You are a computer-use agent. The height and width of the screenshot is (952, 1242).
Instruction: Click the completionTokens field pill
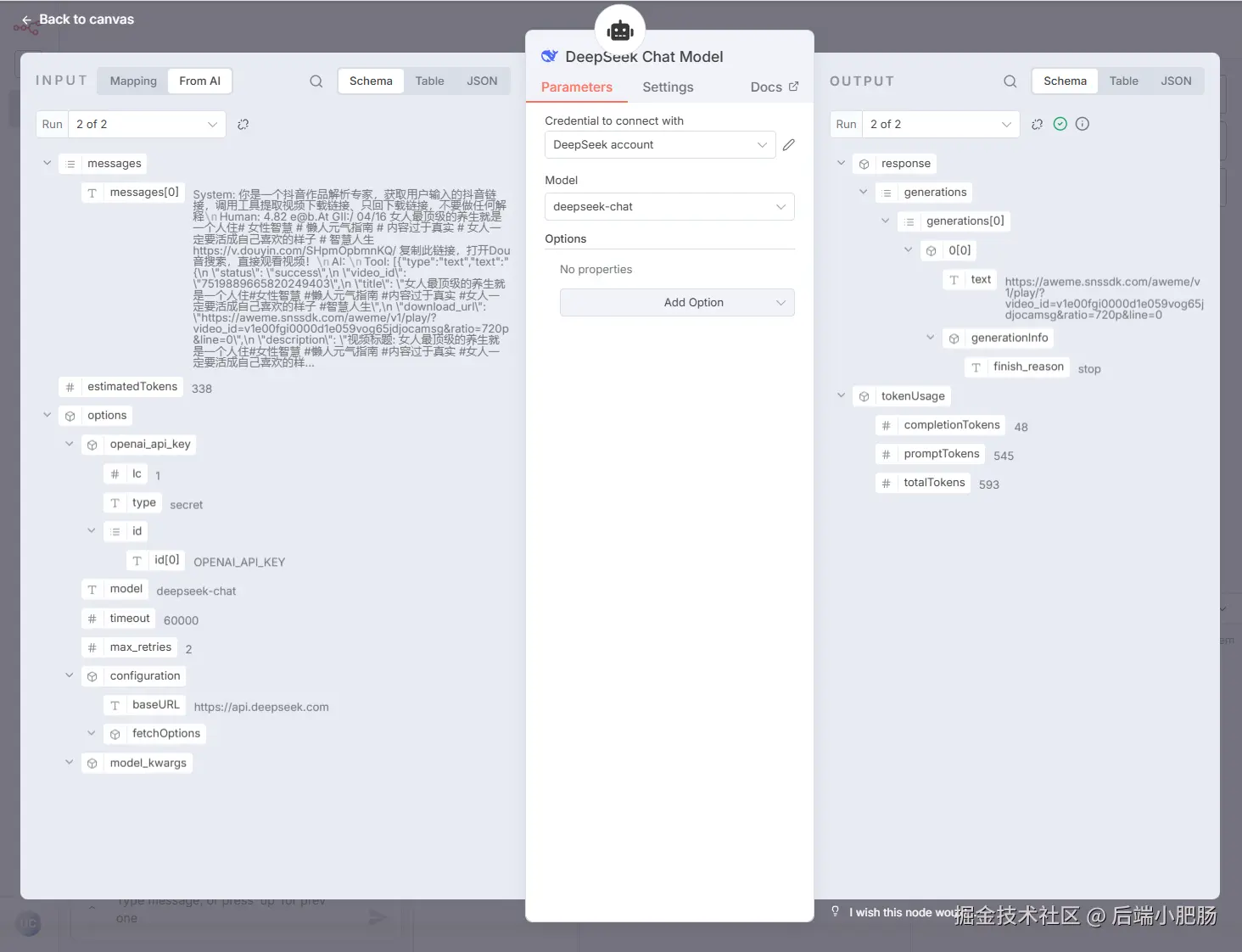coord(940,425)
